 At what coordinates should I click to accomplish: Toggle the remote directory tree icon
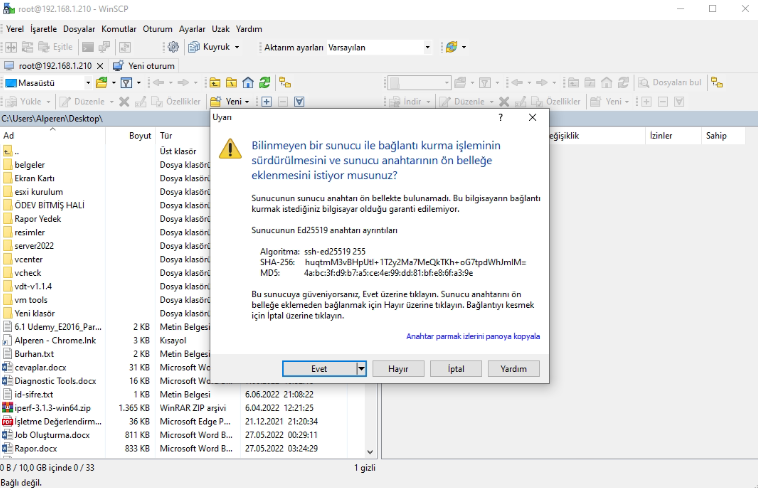click(x=717, y=83)
